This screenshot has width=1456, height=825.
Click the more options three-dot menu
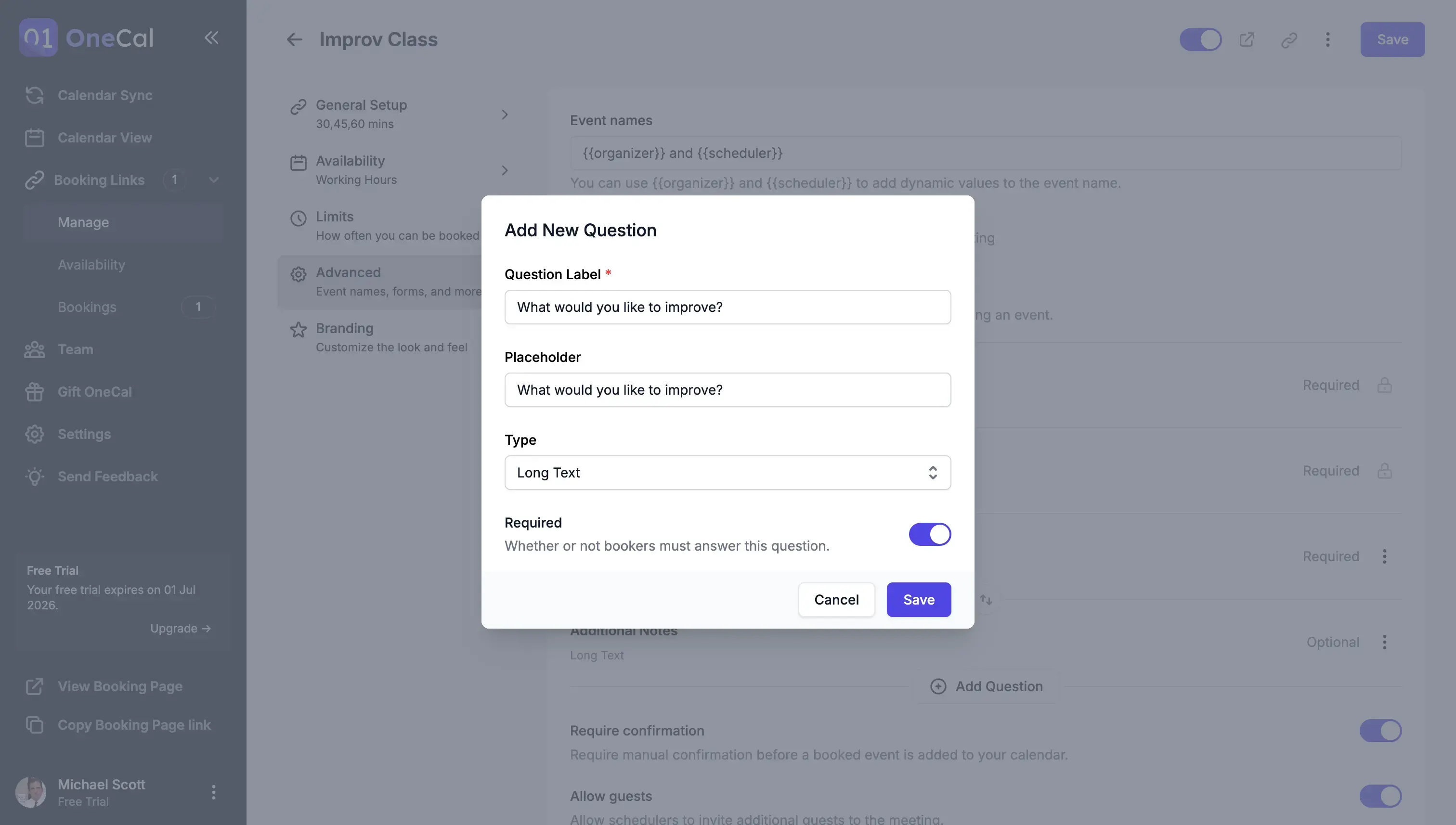(x=1327, y=39)
